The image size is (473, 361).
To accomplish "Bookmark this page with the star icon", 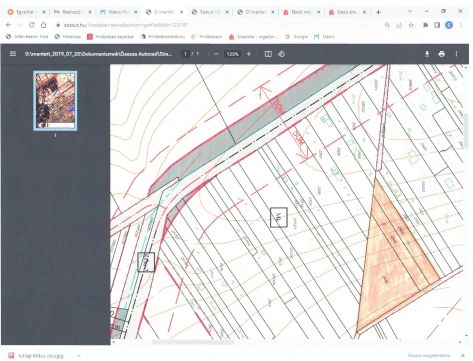I will 411,25.
